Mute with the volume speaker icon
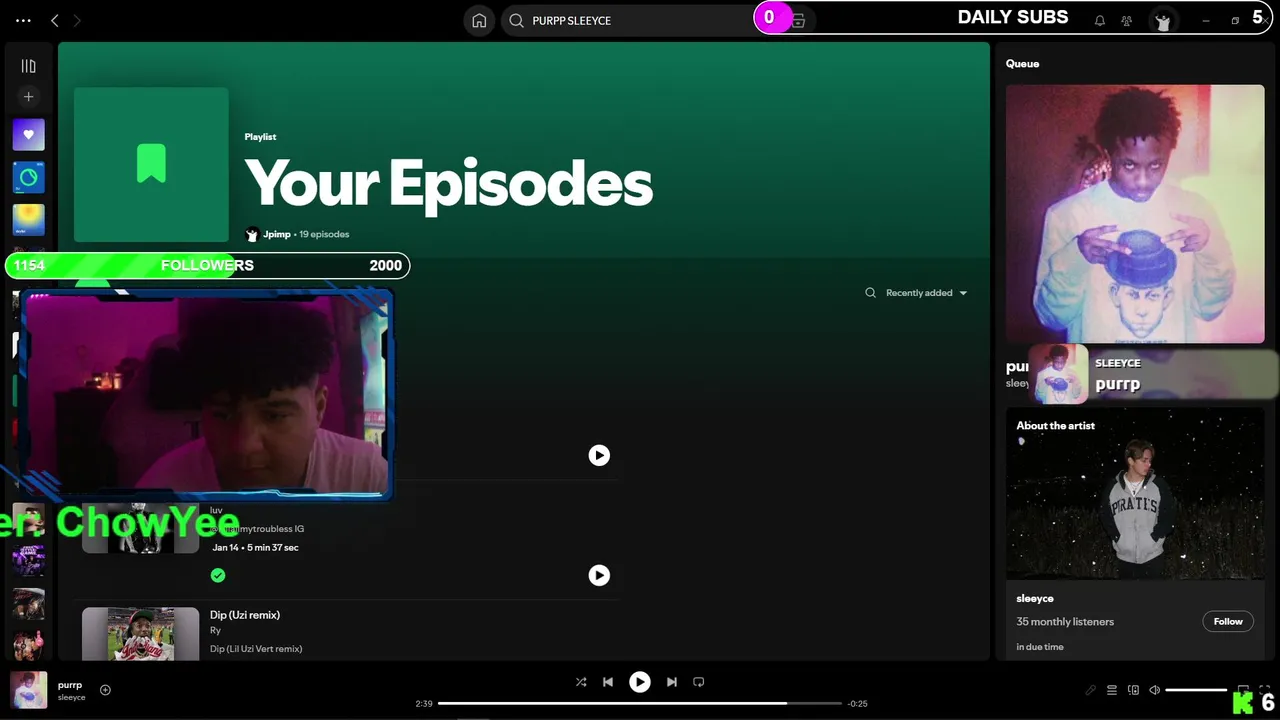This screenshot has height=720, width=1280. [x=1155, y=690]
